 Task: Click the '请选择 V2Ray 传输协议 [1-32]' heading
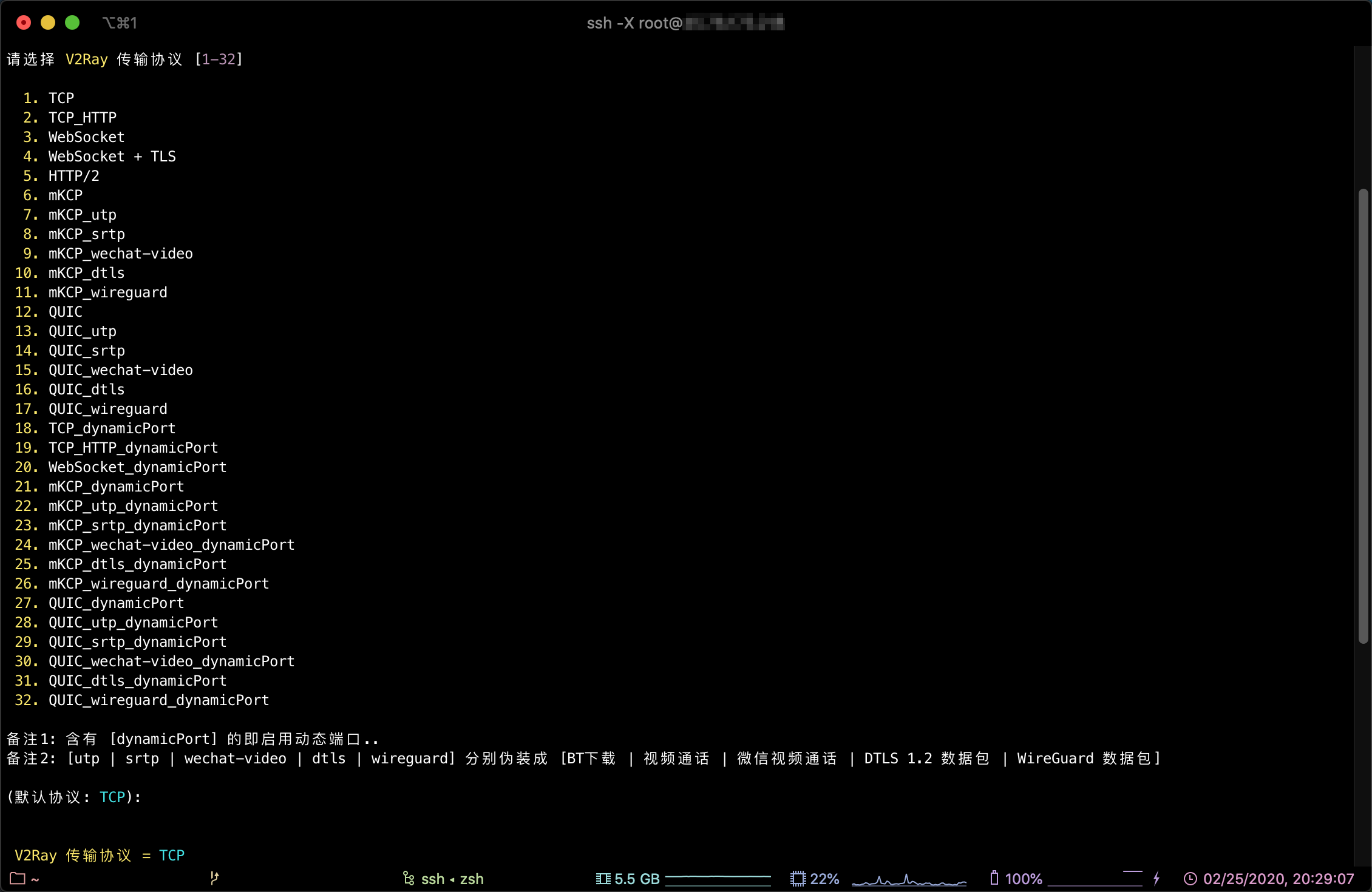pos(125,59)
